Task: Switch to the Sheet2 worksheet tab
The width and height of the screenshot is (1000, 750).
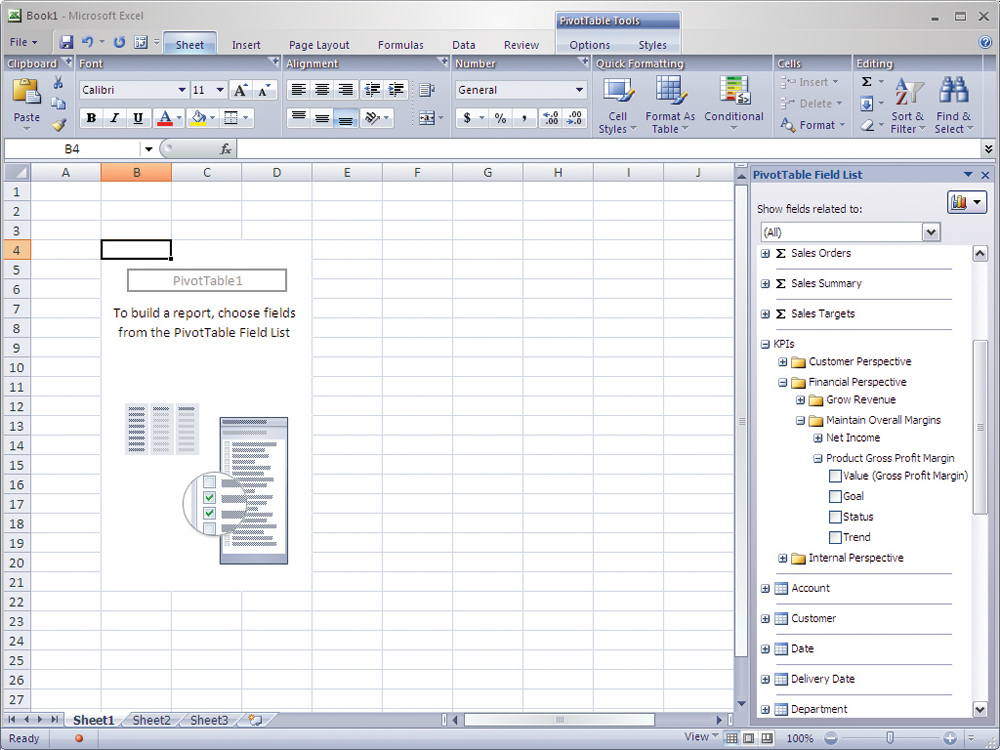Action: (152, 720)
